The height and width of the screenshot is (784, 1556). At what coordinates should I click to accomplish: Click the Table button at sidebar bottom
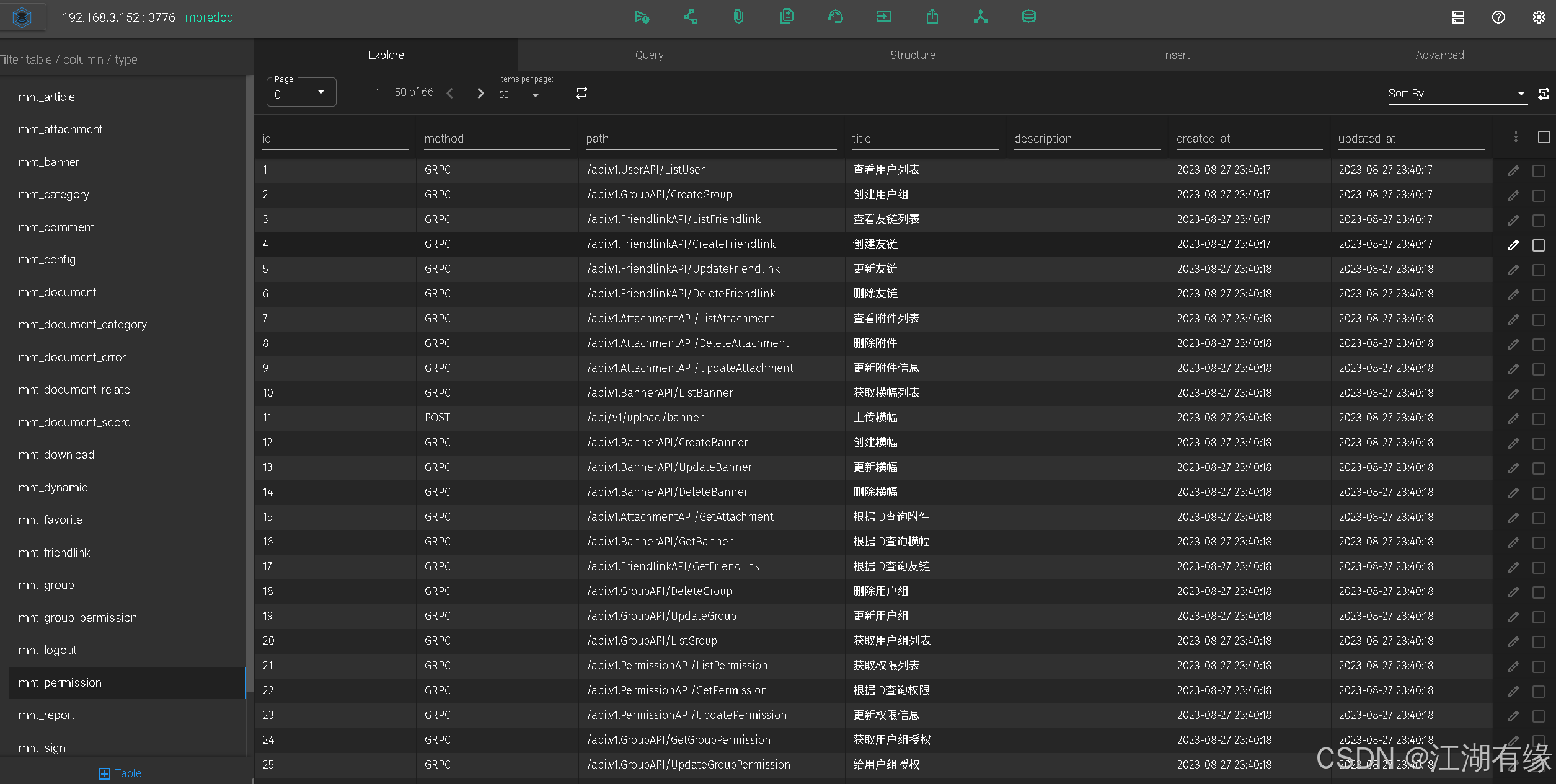[x=120, y=773]
